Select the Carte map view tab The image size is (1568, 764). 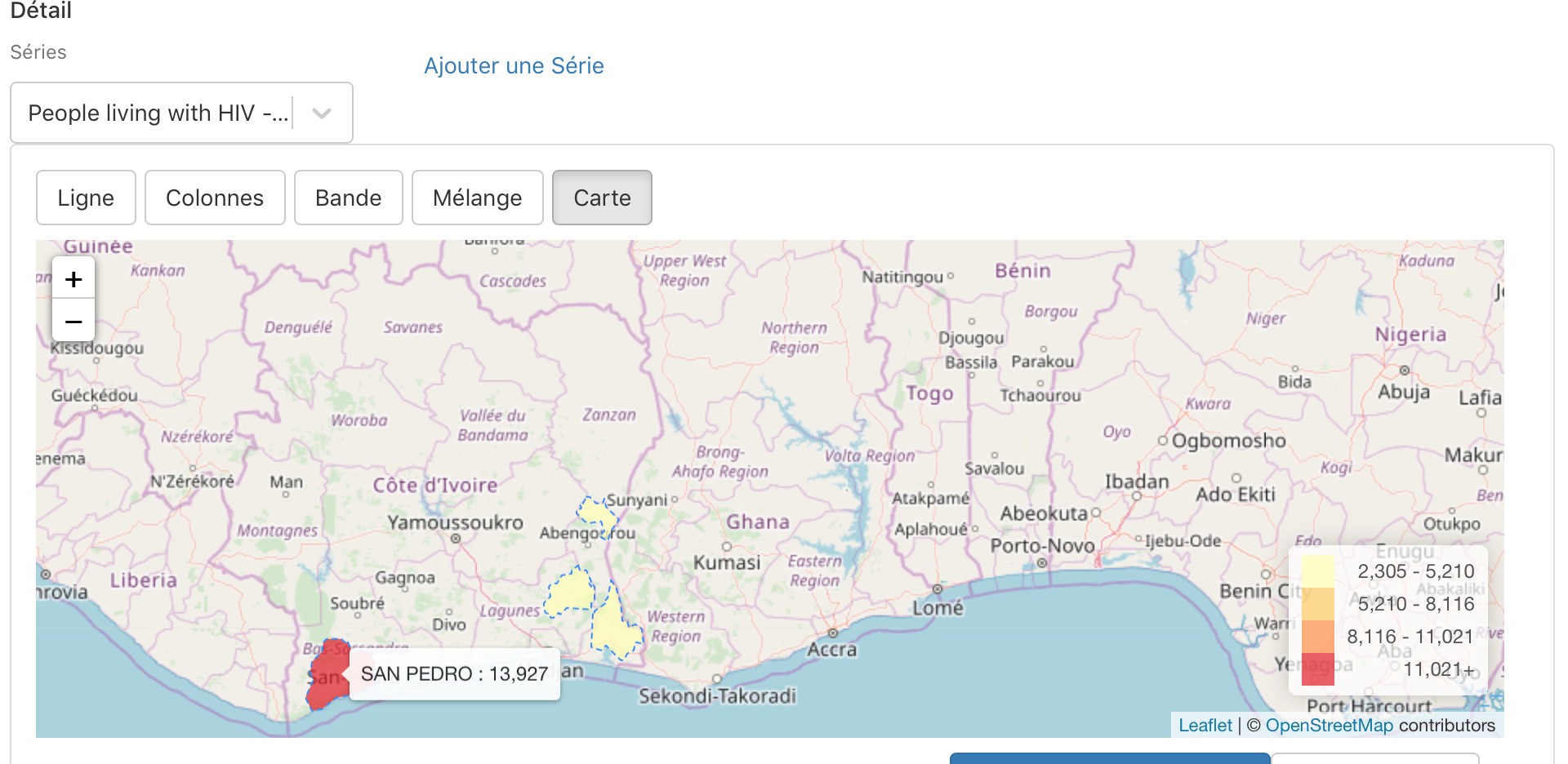click(602, 198)
